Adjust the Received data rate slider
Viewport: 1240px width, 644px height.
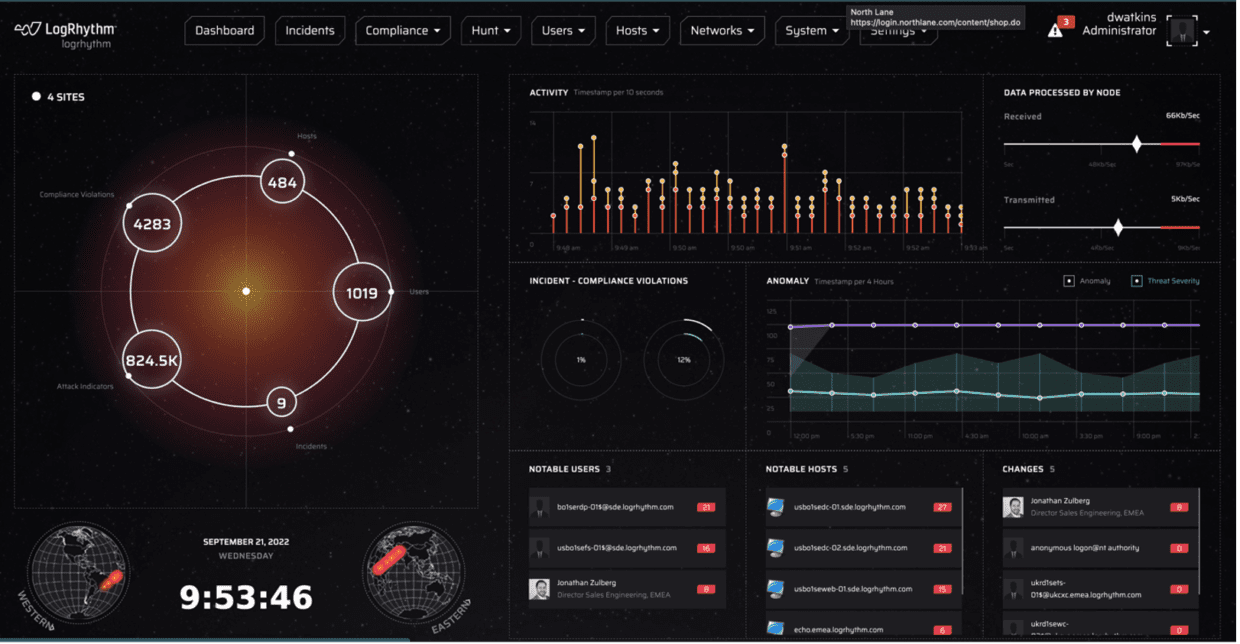pyautogui.click(x=1139, y=143)
